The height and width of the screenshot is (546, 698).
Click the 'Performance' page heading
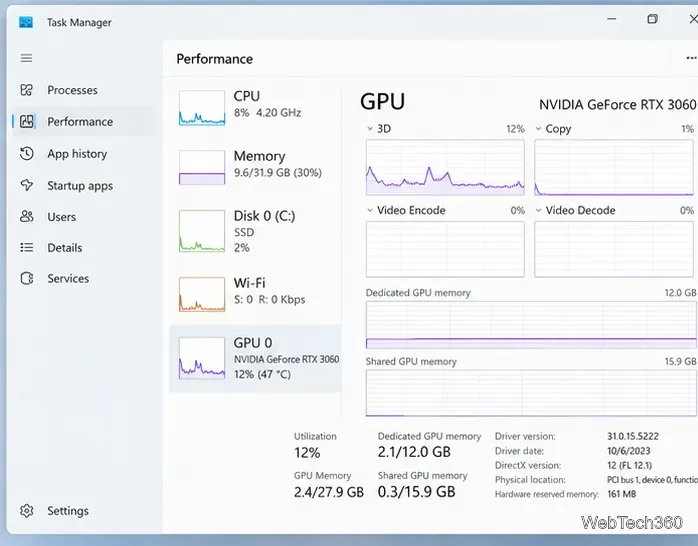point(215,59)
